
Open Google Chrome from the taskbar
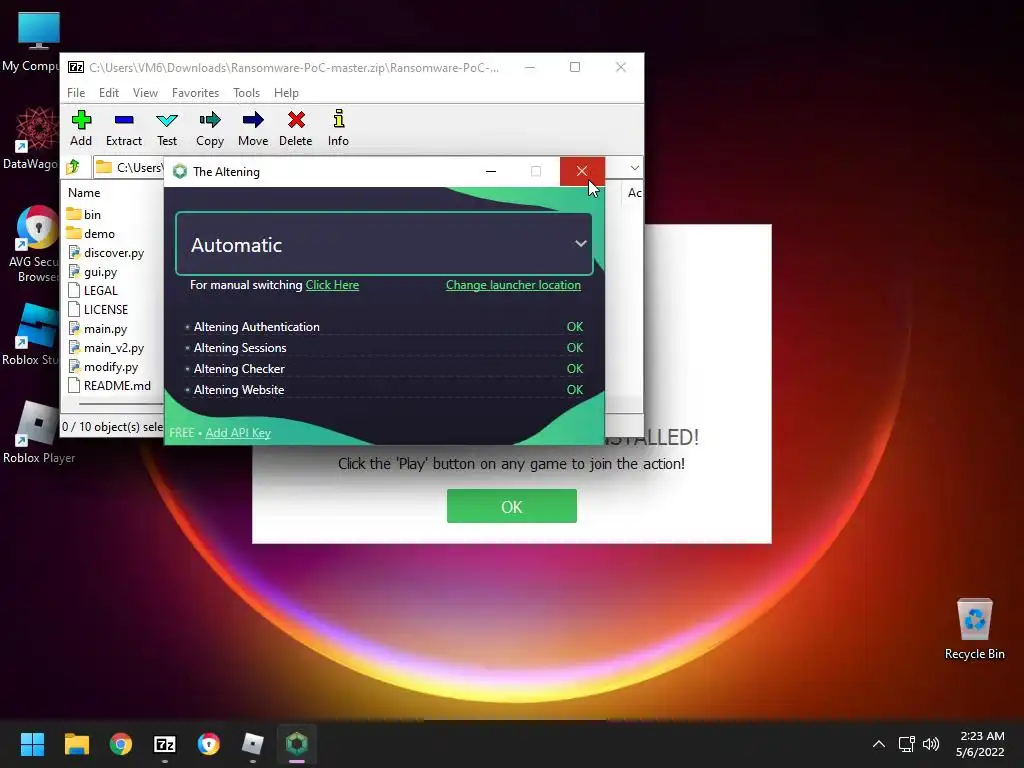[x=121, y=744]
